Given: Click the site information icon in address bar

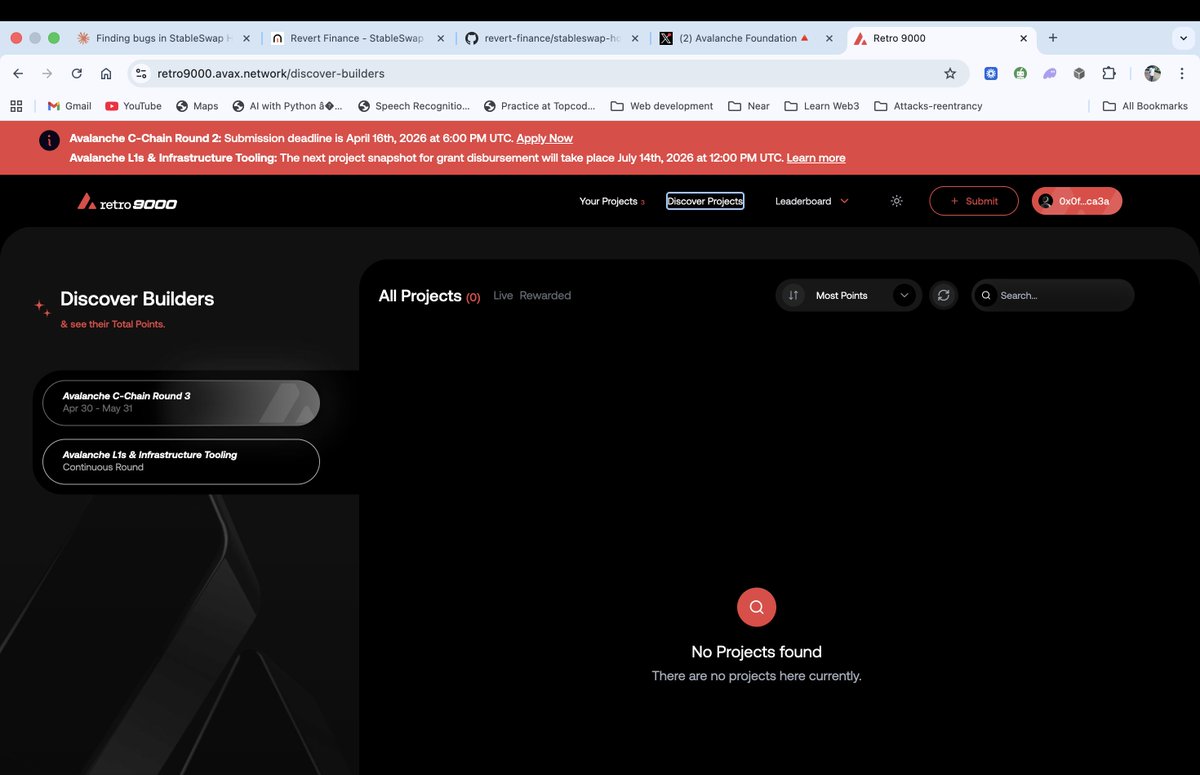Looking at the screenshot, I should (x=141, y=73).
